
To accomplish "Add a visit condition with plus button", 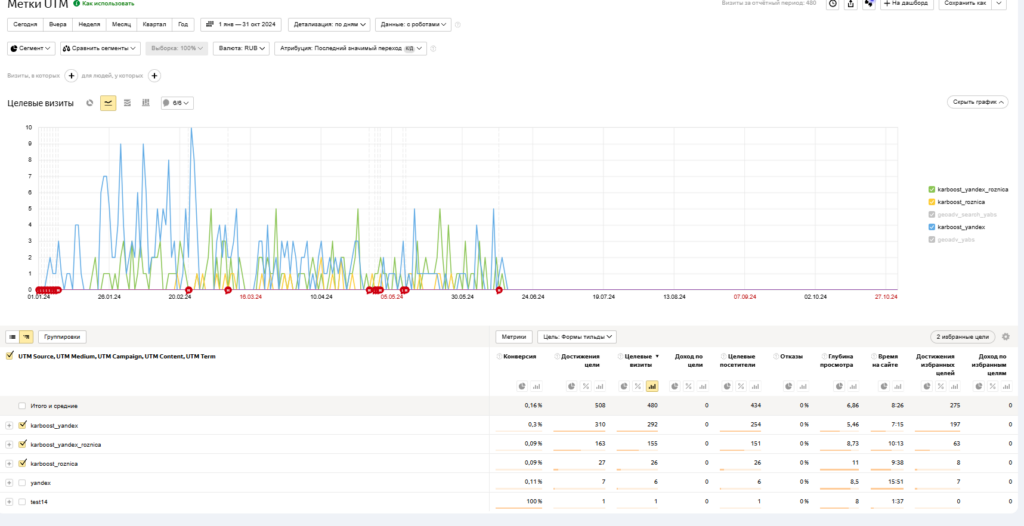I will click(x=71, y=75).
